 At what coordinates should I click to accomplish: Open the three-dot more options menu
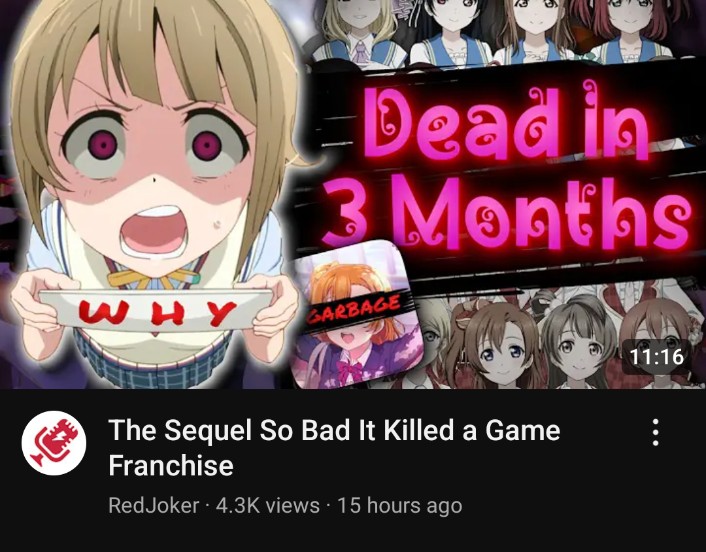[656, 432]
